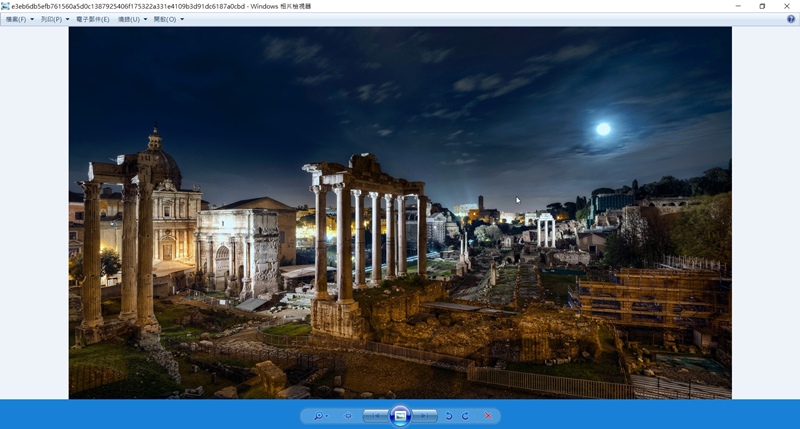
Task: Click the 電子郵件(E) menu item
Action: [x=93, y=19]
